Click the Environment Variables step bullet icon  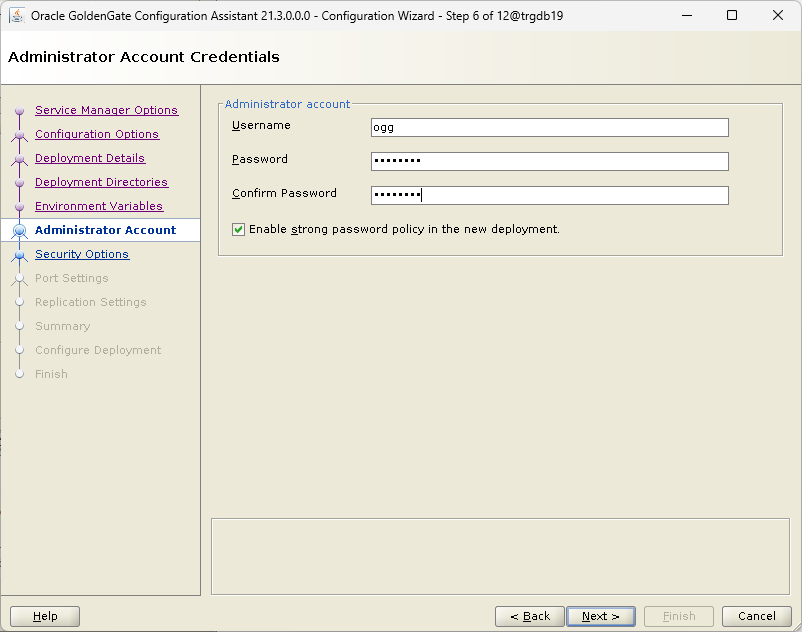click(19, 207)
